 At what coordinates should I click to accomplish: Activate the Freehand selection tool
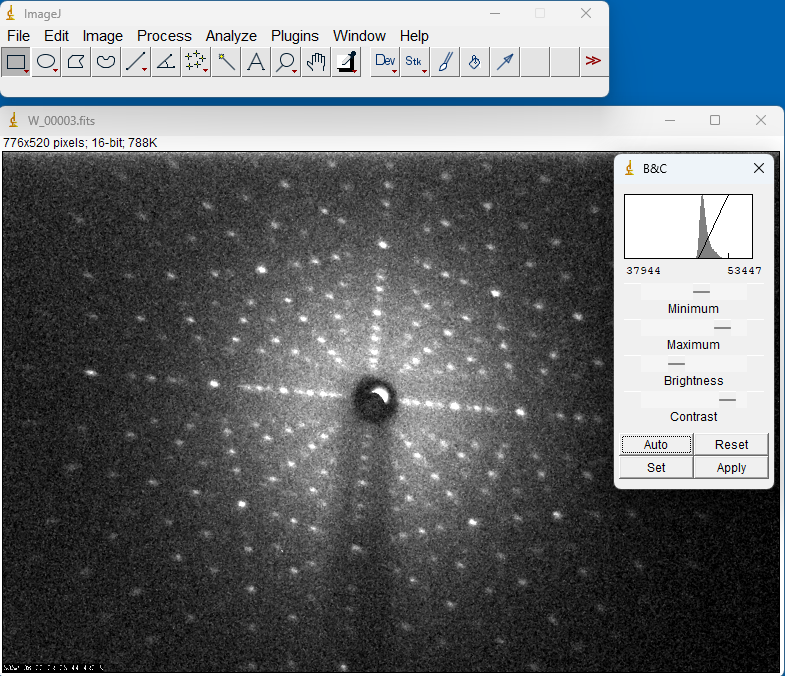coord(106,62)
